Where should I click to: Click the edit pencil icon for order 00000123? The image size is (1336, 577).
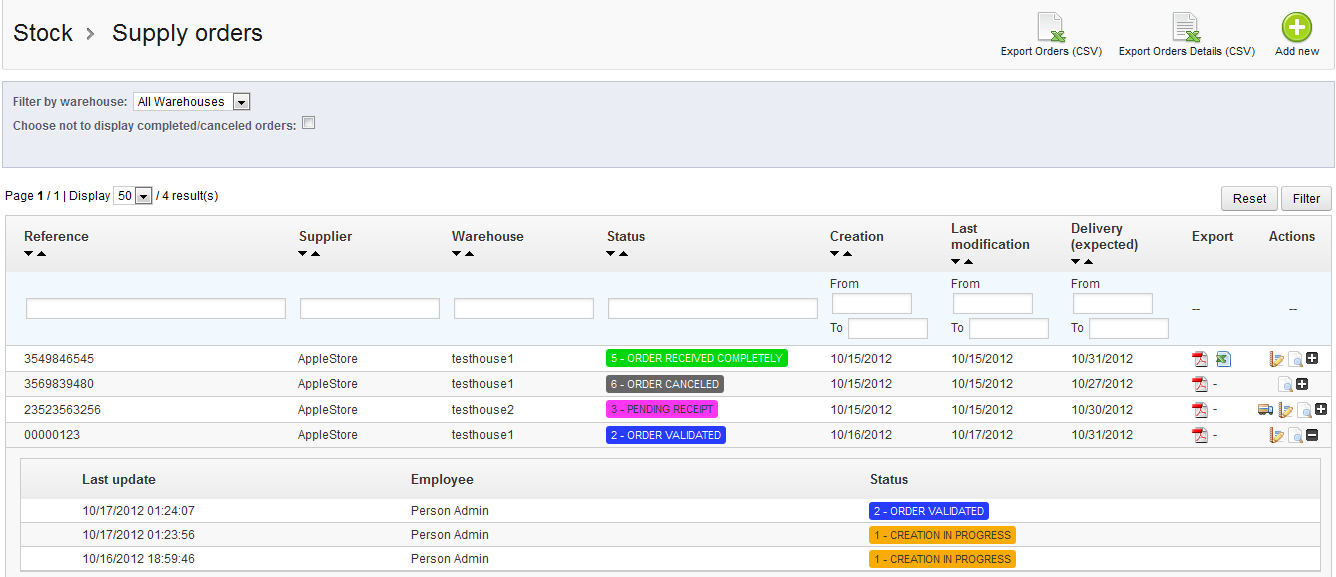[1277, 435]
